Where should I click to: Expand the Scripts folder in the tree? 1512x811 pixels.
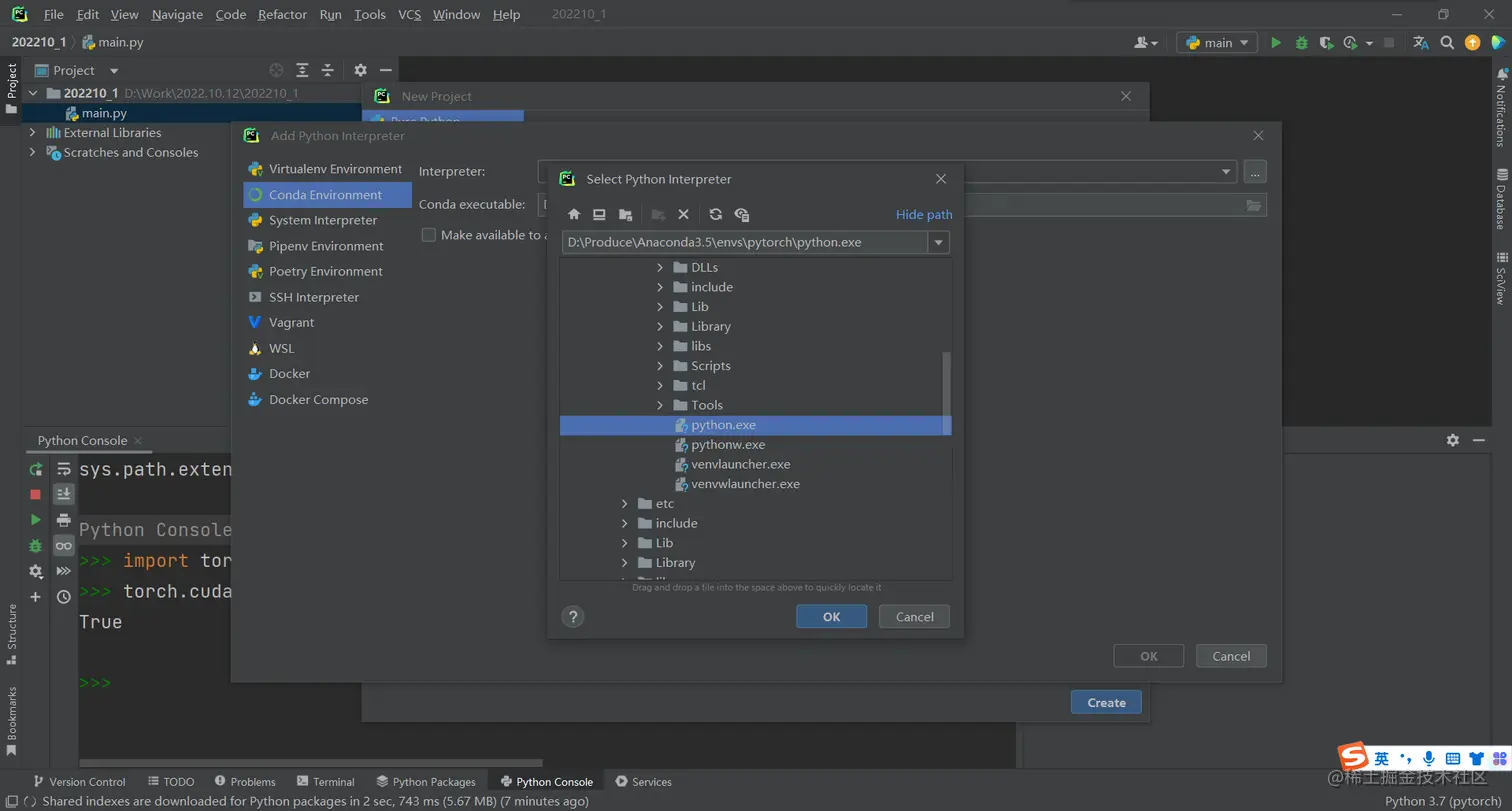pyautogui.click(x=660, y=366)
